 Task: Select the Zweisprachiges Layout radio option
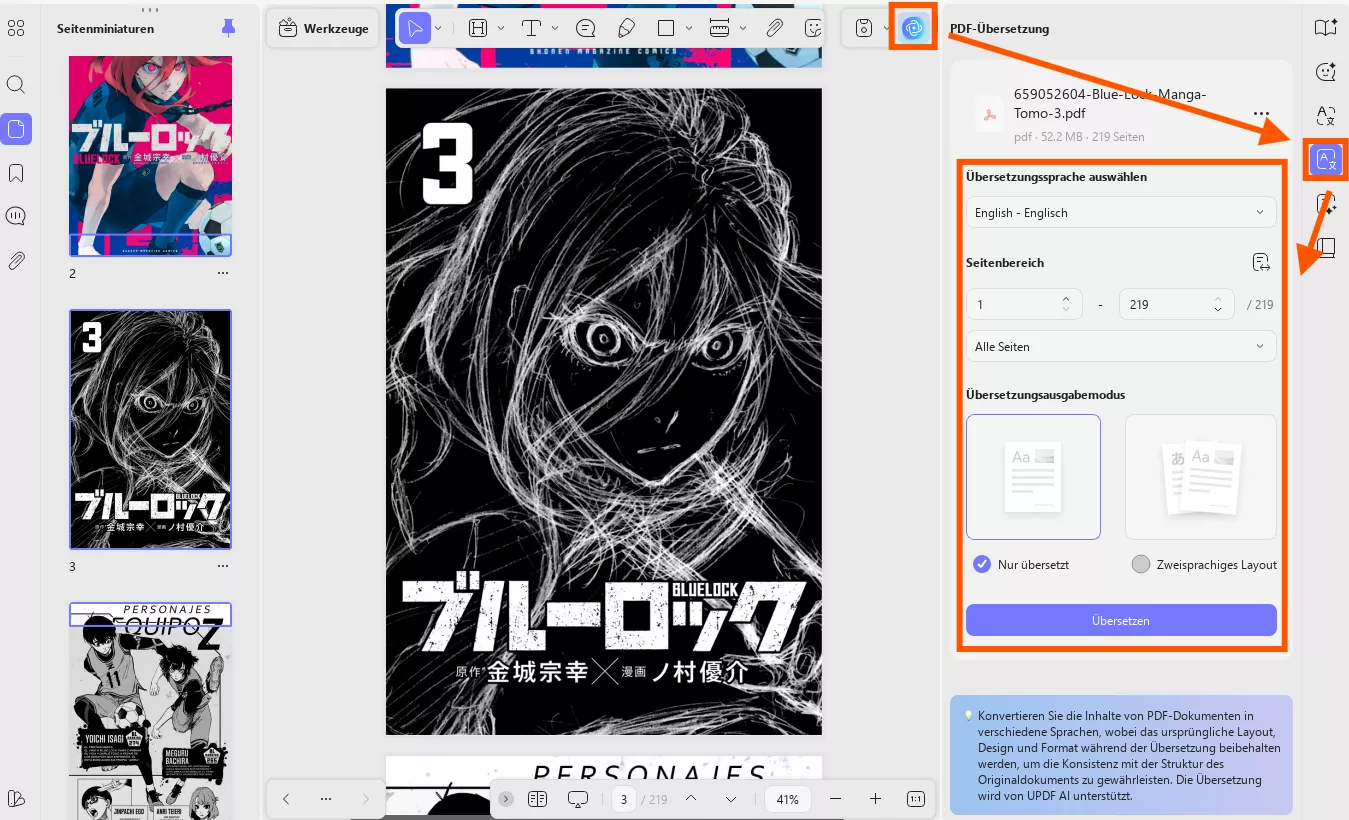click(x=1140, y=564)
